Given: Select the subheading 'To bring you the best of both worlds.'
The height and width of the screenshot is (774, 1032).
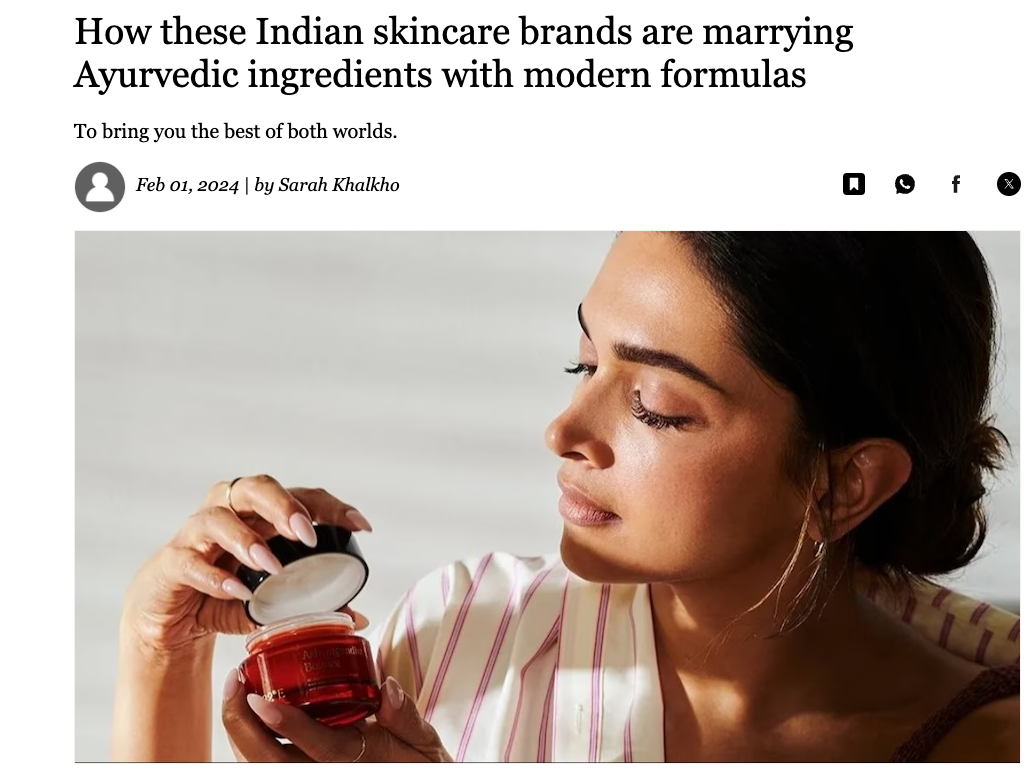Looking at the screenshot, I should pyautogui.click(x=235, y=131).
